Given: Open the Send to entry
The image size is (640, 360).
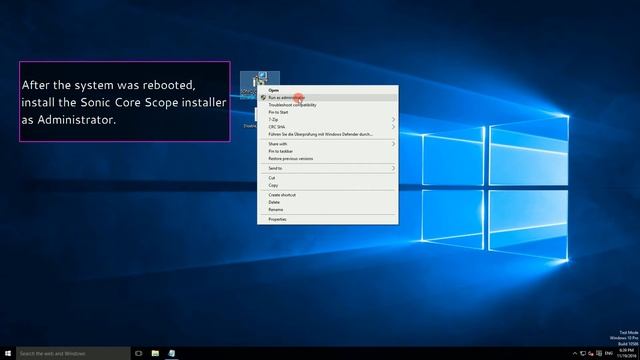Looking at the screenshot, I should (x=328, y=169).
